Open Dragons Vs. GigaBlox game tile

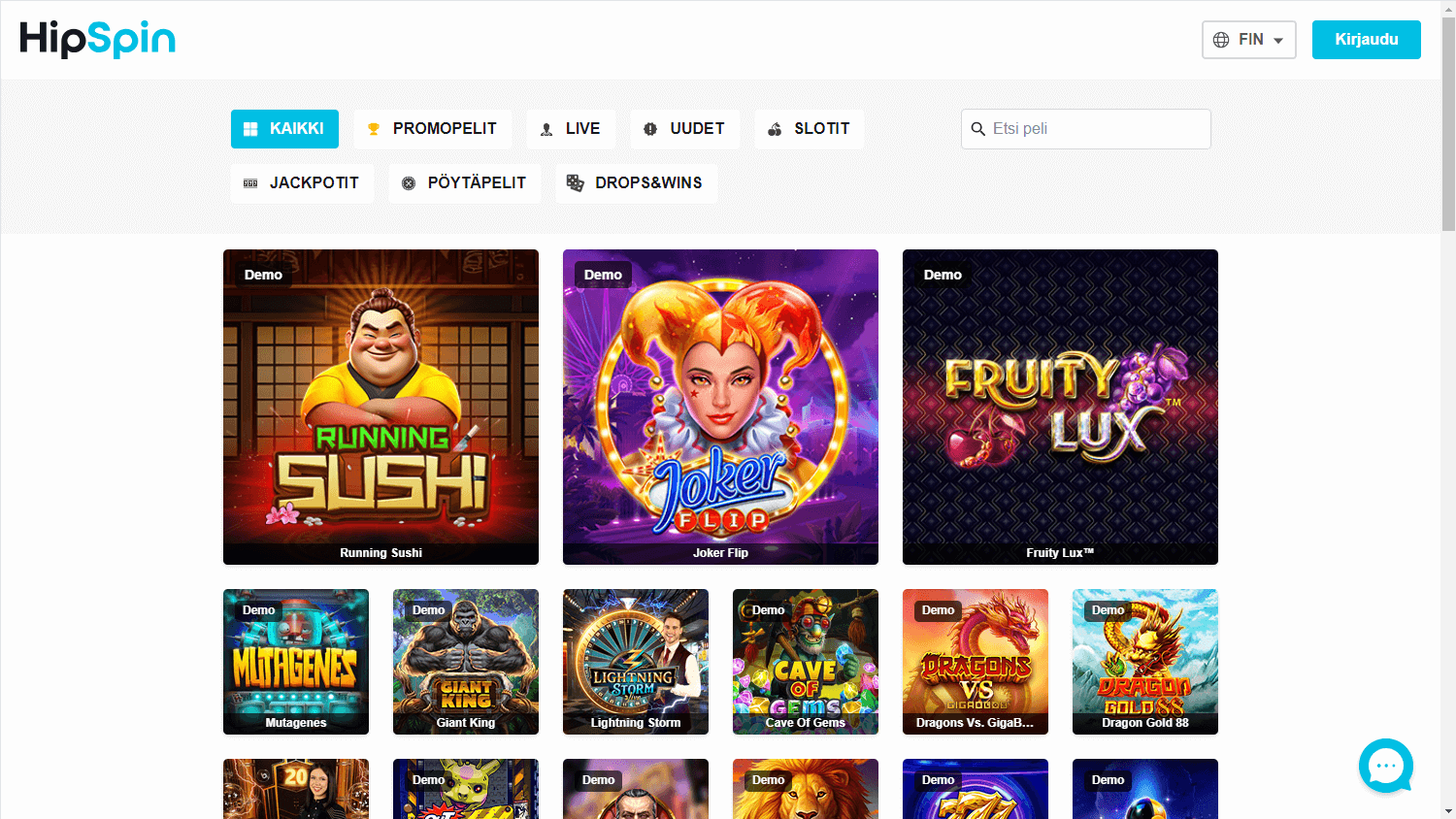click(976, 662)
